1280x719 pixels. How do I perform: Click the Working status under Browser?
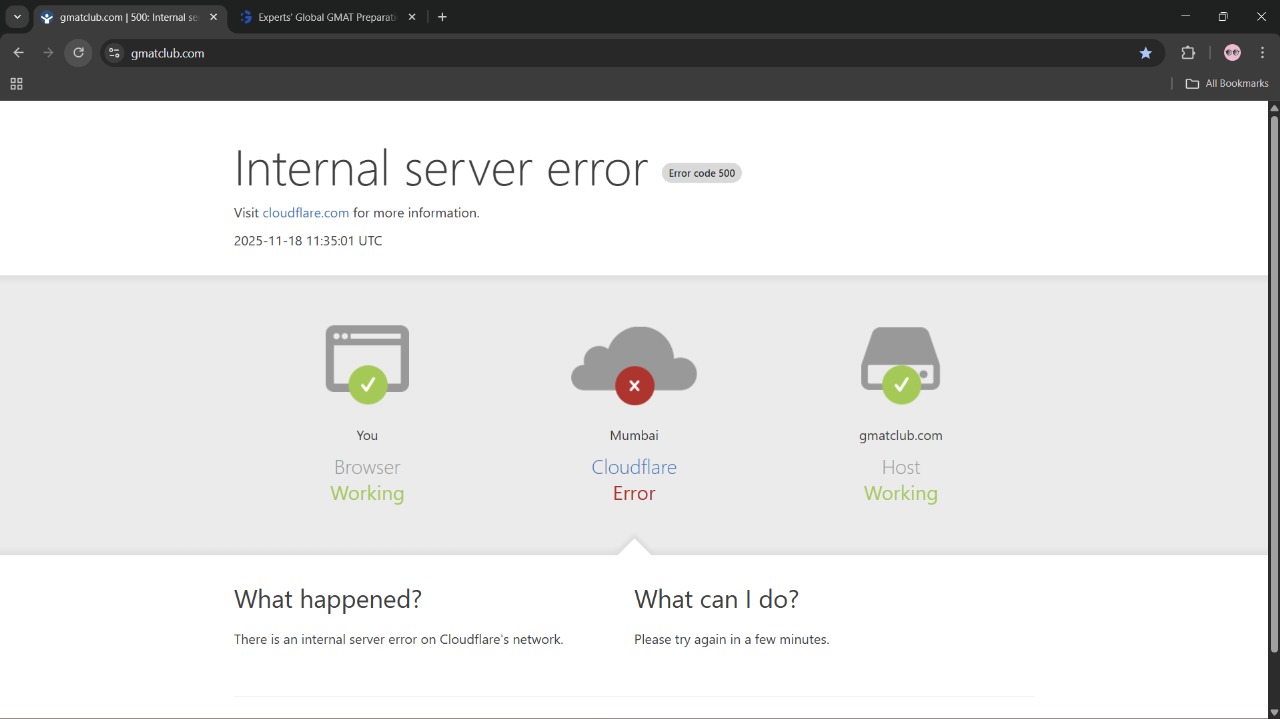tap(367, 493)
